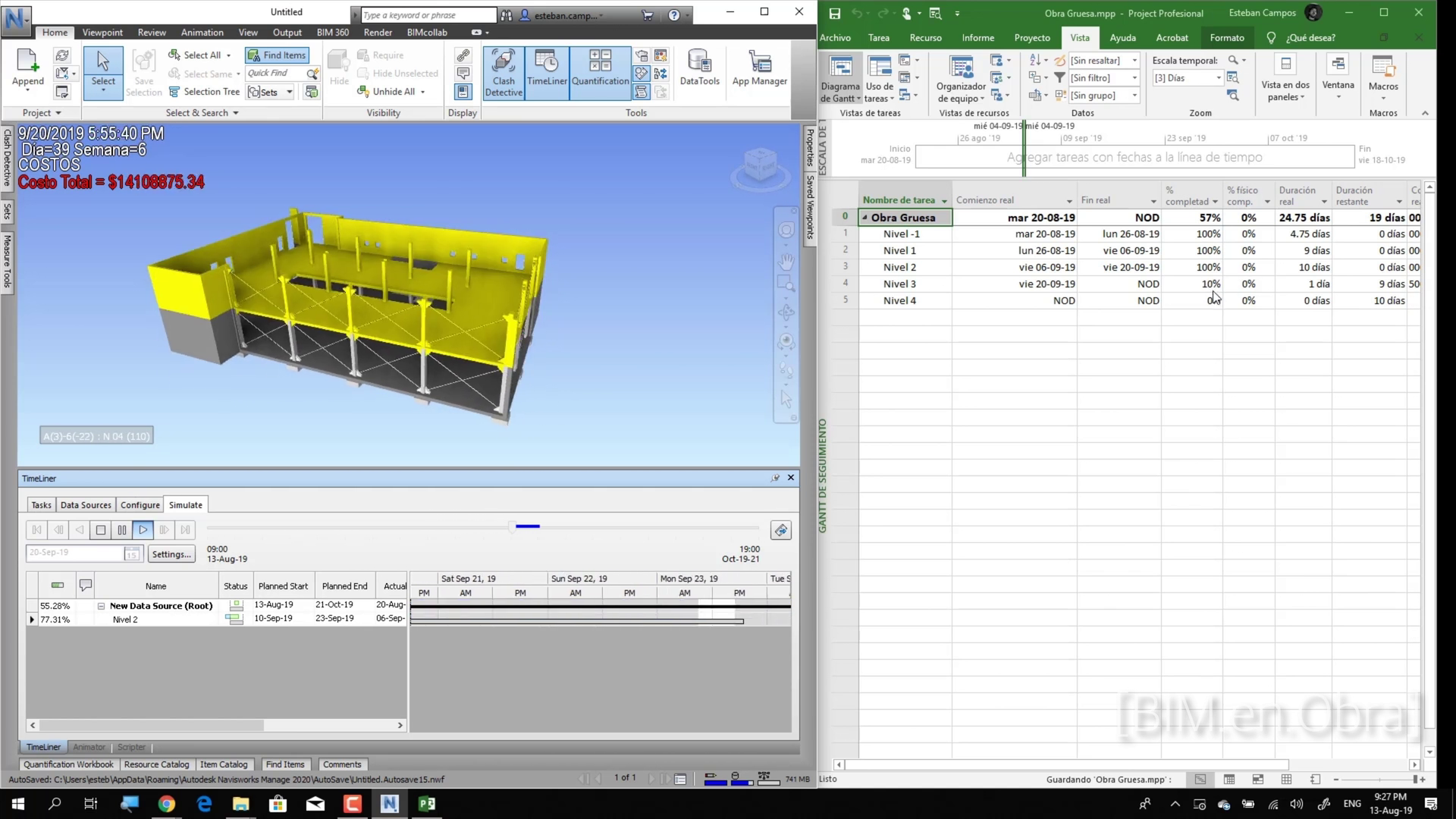Viewport: 1456px width, 819px height.
Task: Open the Clash Detective tool
Action: click(504, 73)
